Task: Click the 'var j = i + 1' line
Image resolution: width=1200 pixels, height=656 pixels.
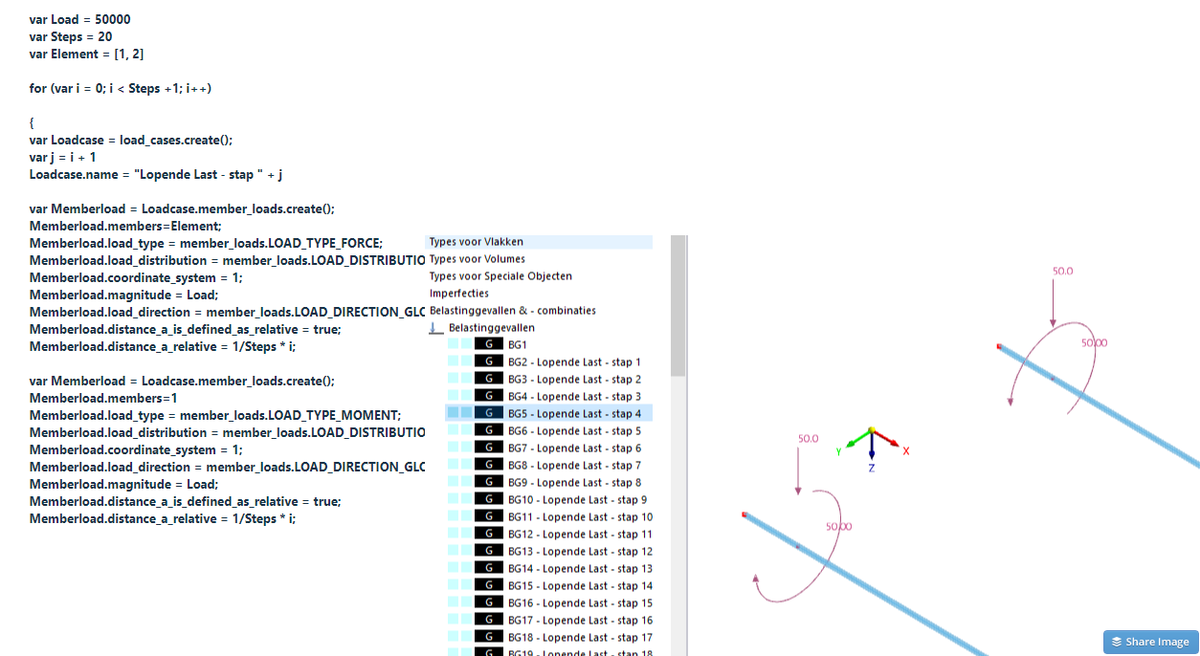Action: click(63, 157)
